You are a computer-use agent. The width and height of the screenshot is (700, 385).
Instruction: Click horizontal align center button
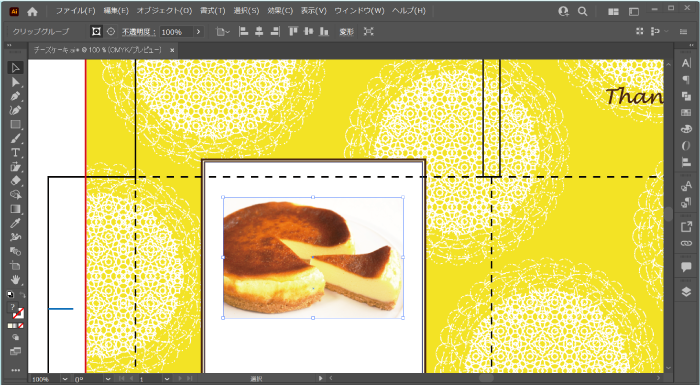(259, 31)
